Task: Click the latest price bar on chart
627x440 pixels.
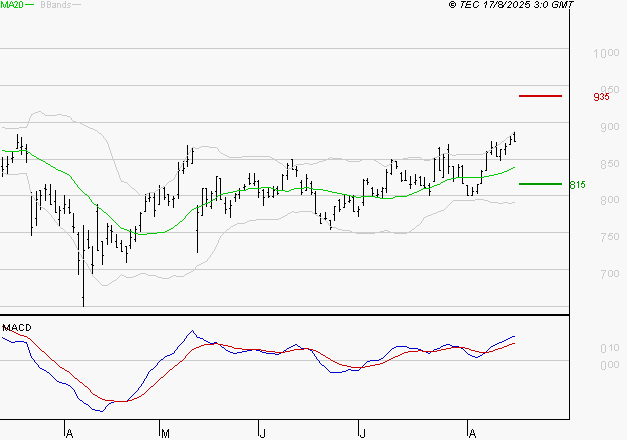Action: pyautogui.click(x=514, y=137)
